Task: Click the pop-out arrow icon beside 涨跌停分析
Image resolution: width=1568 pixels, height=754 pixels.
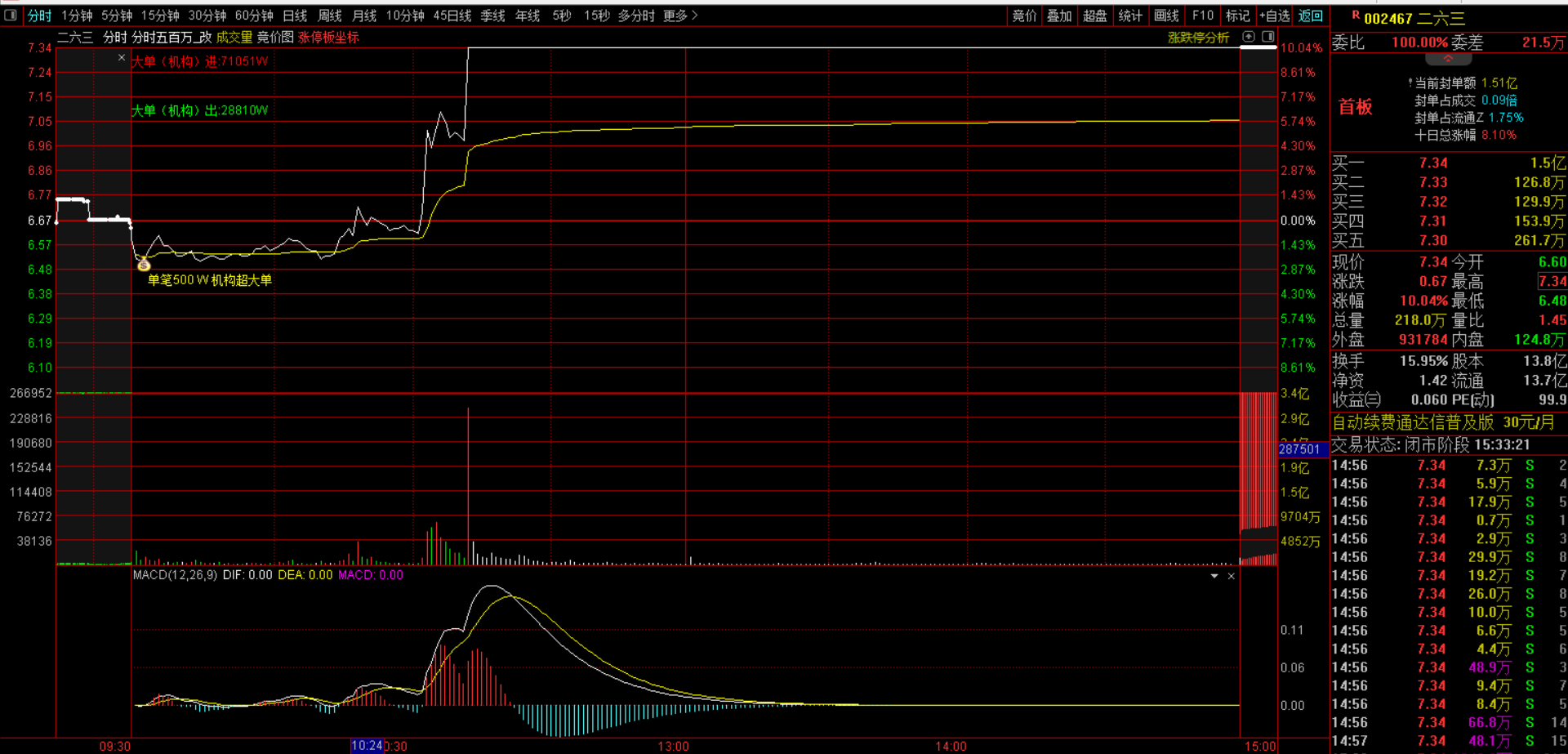Action: click(1249, 37)
